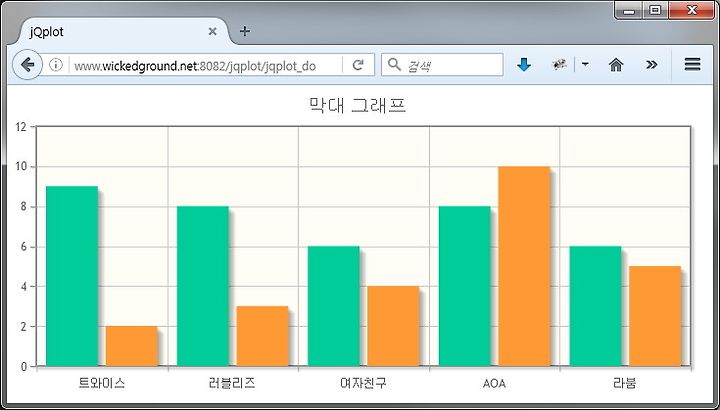Close the jQplot tab
This screenshot has height=410, width=720.
[x=212, y=32]
